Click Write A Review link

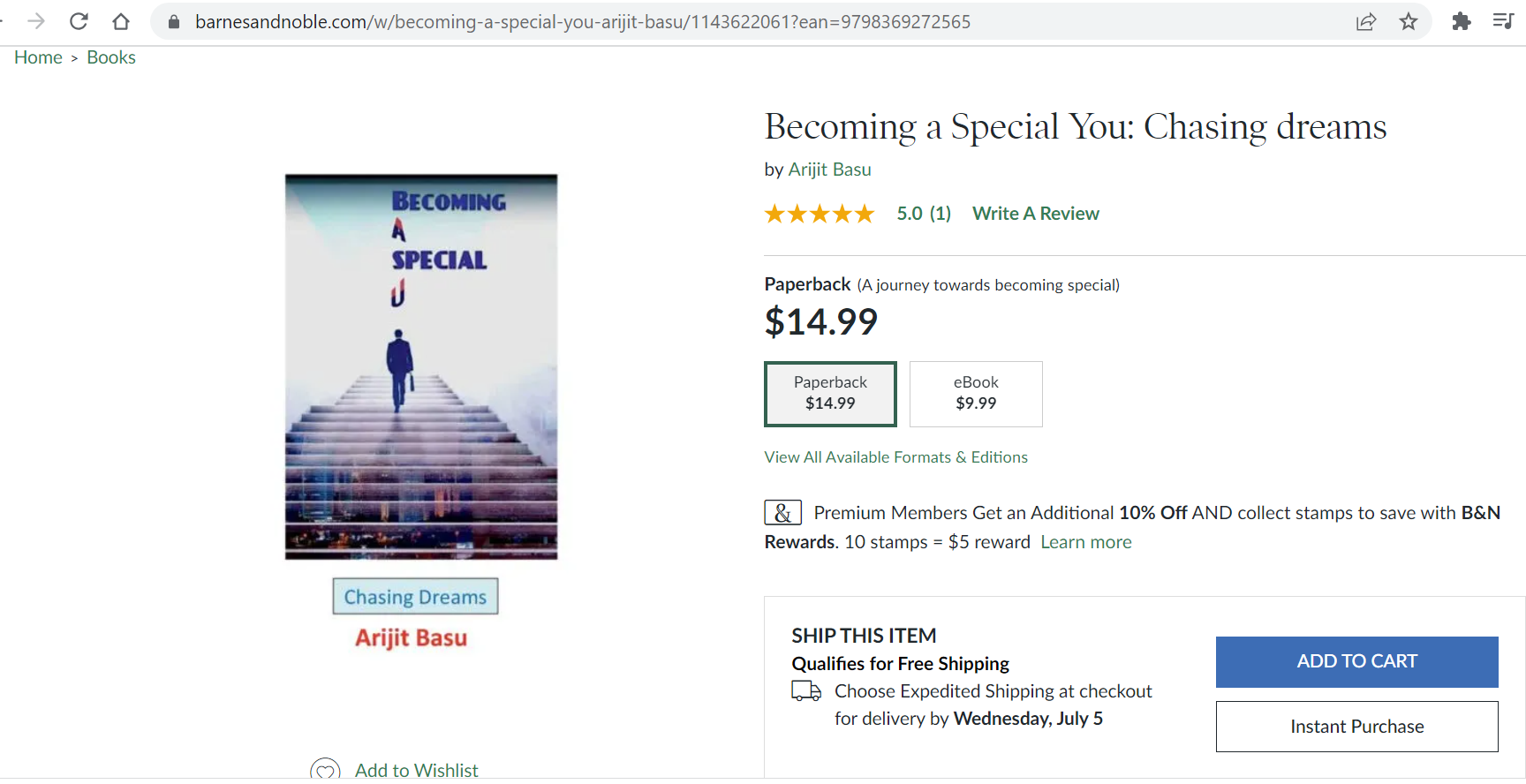click(1035, 214)
